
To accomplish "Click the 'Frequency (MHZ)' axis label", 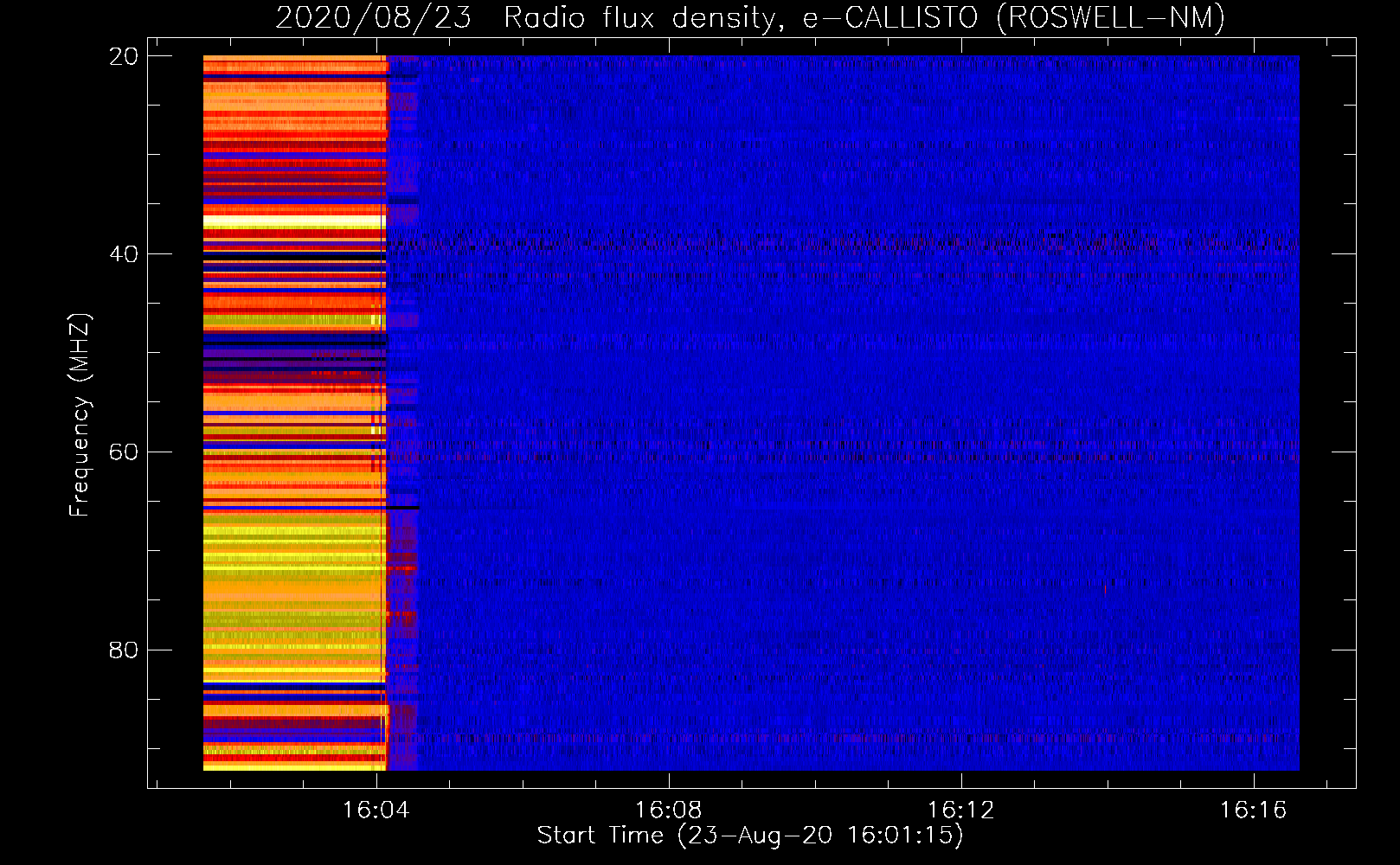I will click(x=80, y=415).
